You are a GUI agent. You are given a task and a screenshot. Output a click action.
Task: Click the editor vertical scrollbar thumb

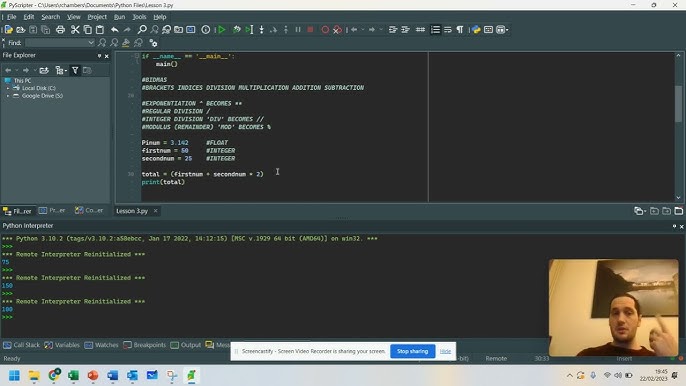click(678, 104)
